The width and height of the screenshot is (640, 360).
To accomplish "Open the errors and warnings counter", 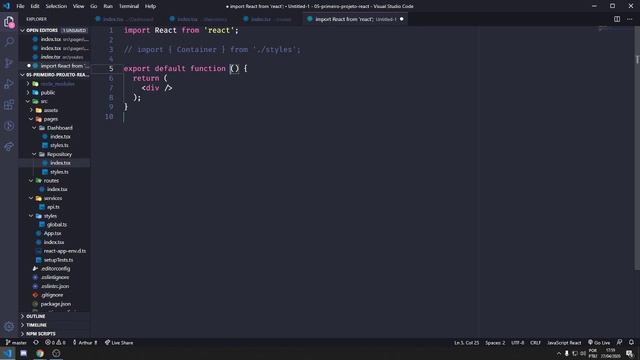I will pos(55,342).
